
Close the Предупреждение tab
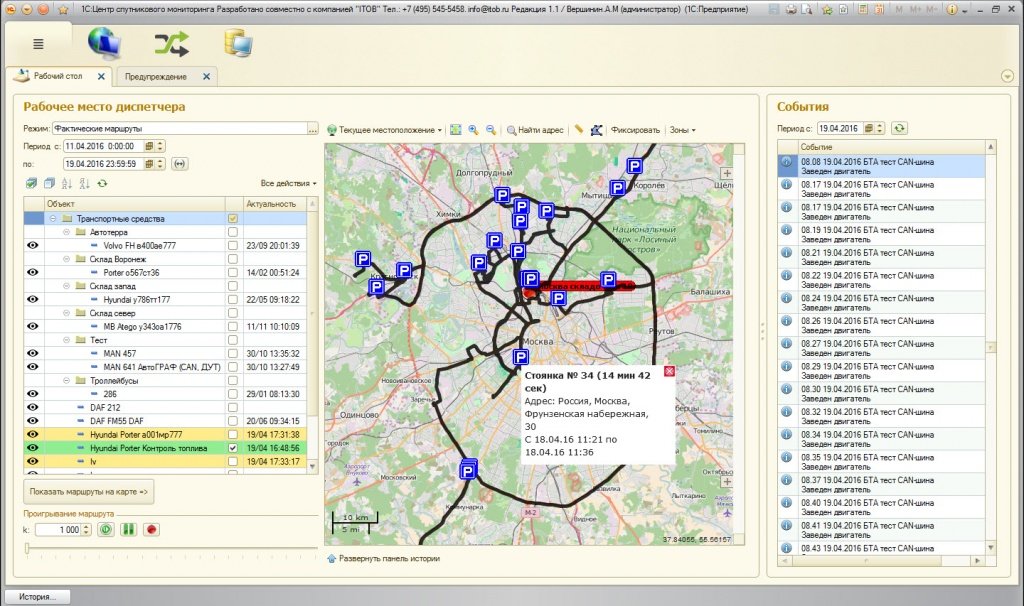(206, 76)
